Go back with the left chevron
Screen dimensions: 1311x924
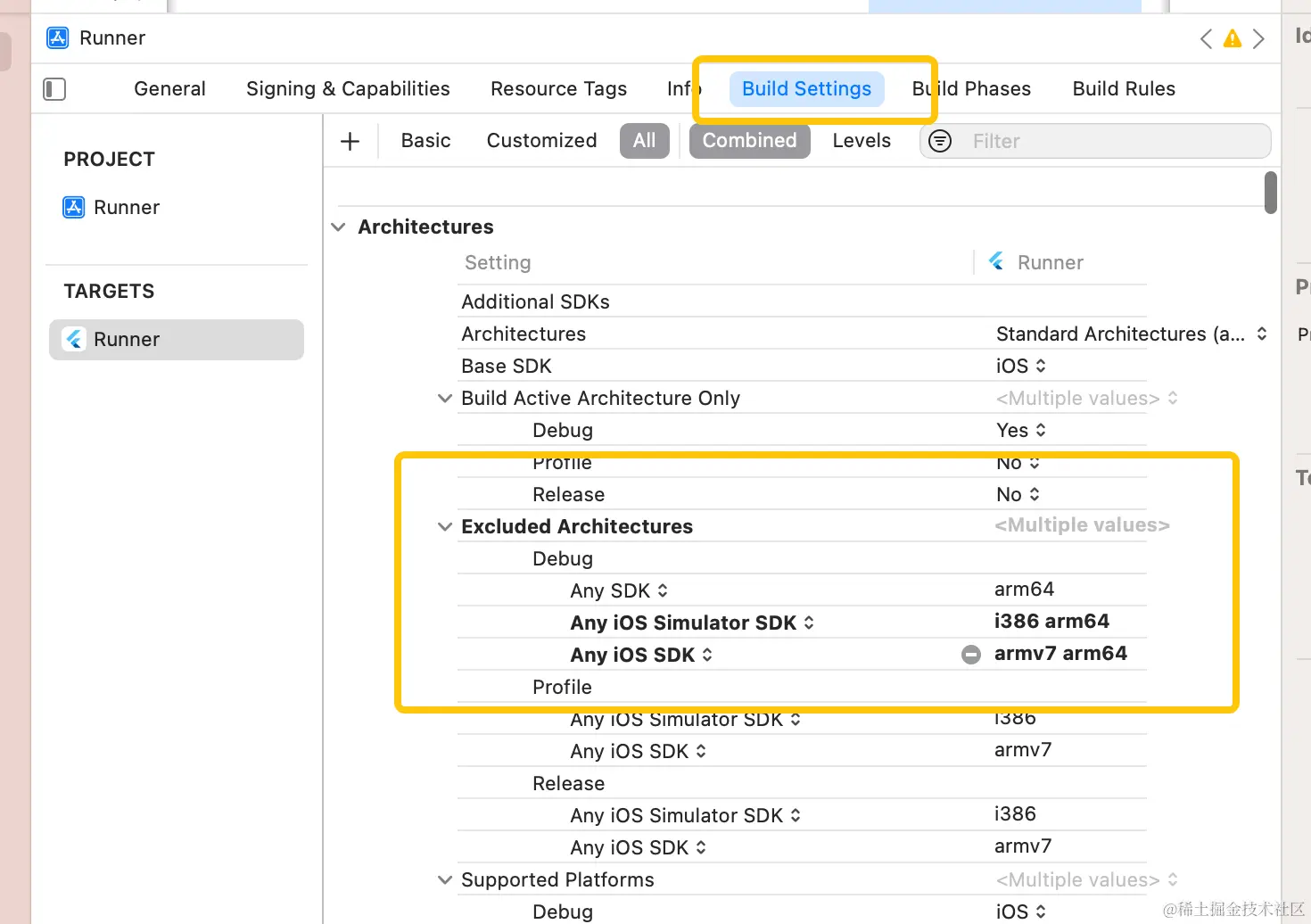point(1206,38)
